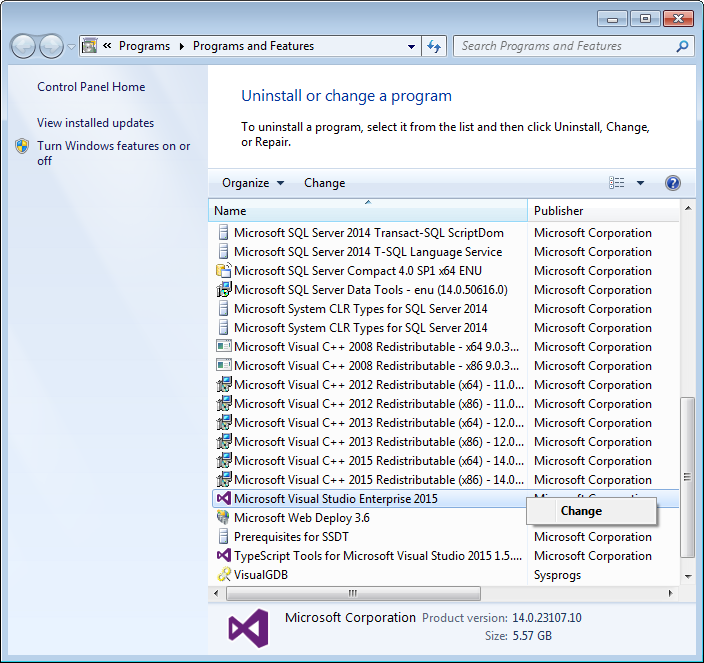
Task: Click icon of SQL Server Compact 4.0 SP1
Action: tap(224, 270)
